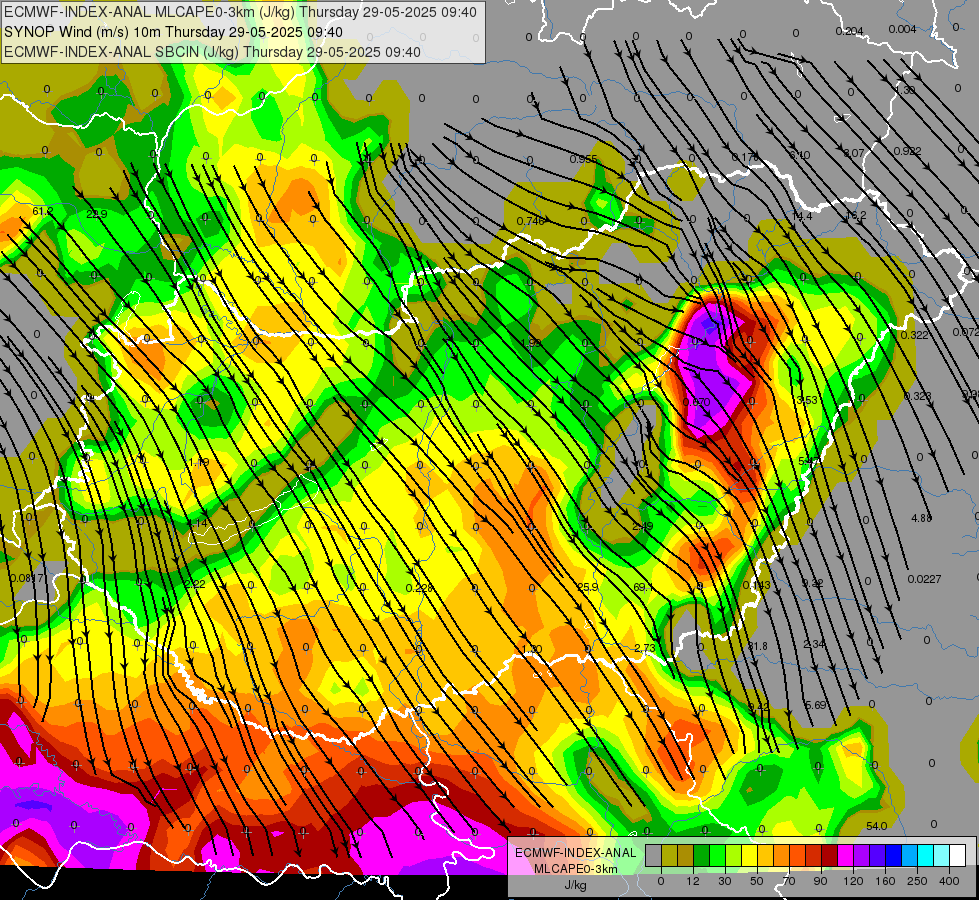Click the 4.86 map value
Viewport: 979px width, 900px height.
point(922,518)
